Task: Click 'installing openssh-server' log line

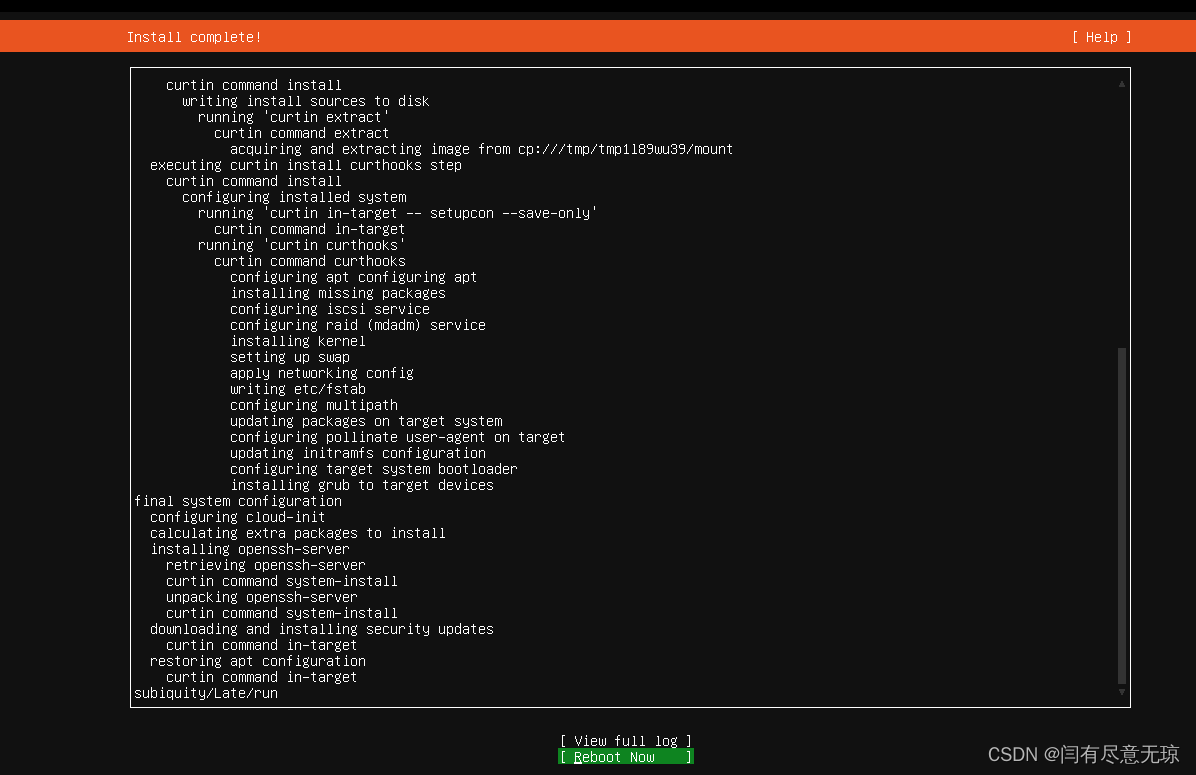Action: (249, 548)
